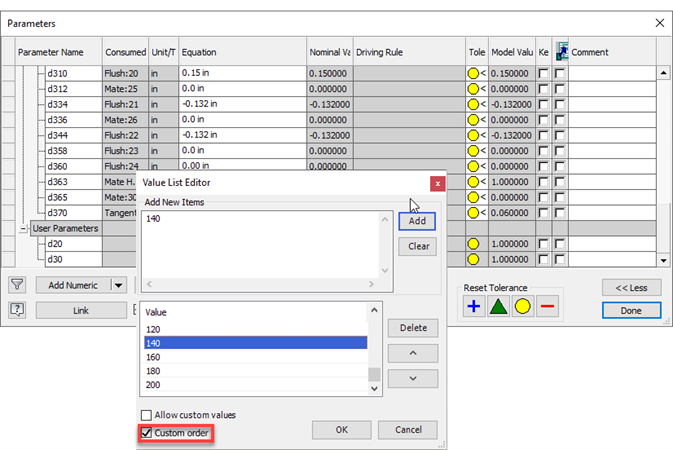Reset tolerance to plus (blue cross)
This screenshot has height=450, width=673.
pos(473,307)
